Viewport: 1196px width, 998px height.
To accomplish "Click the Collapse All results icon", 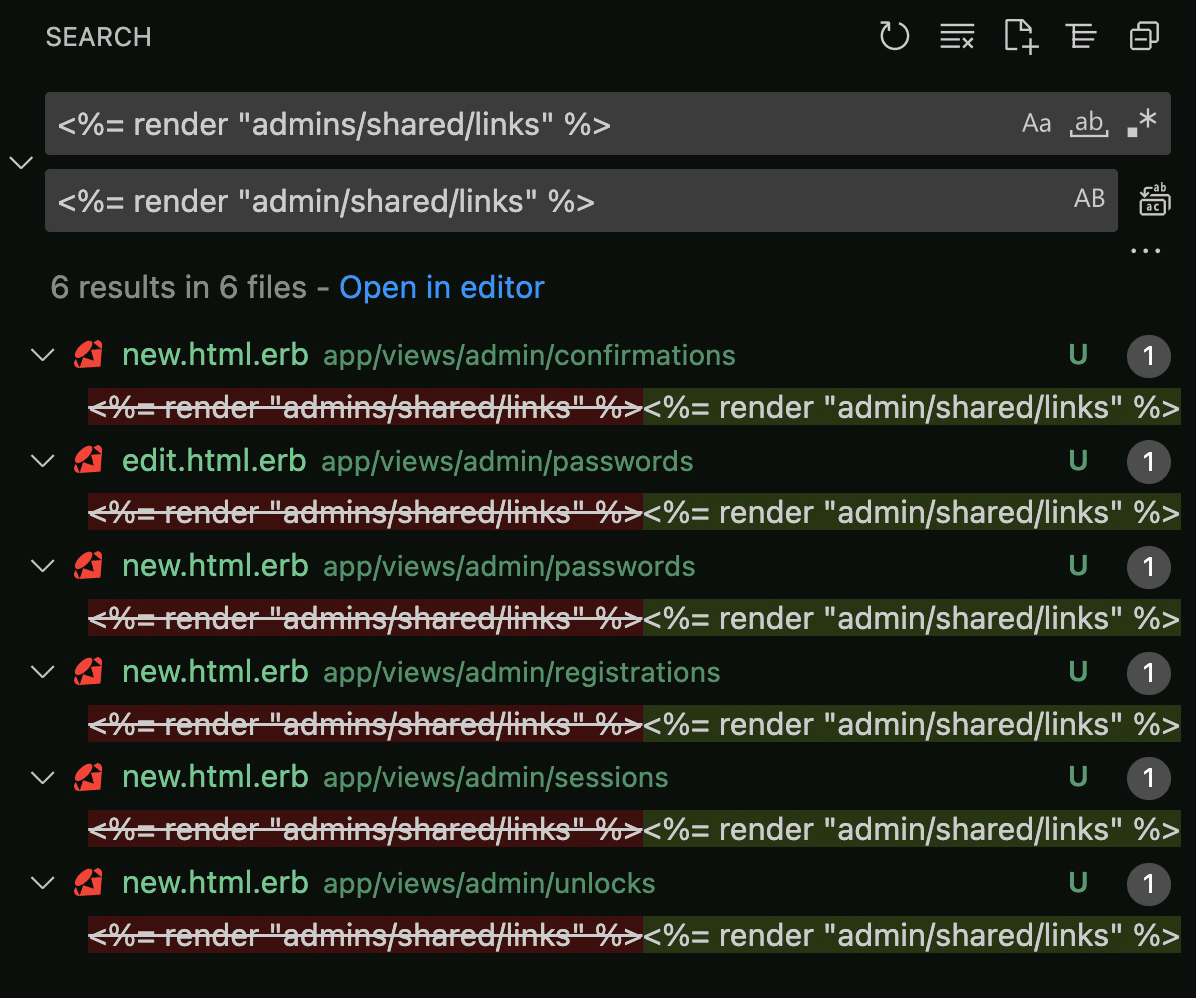I will (x=1143, y=37).
